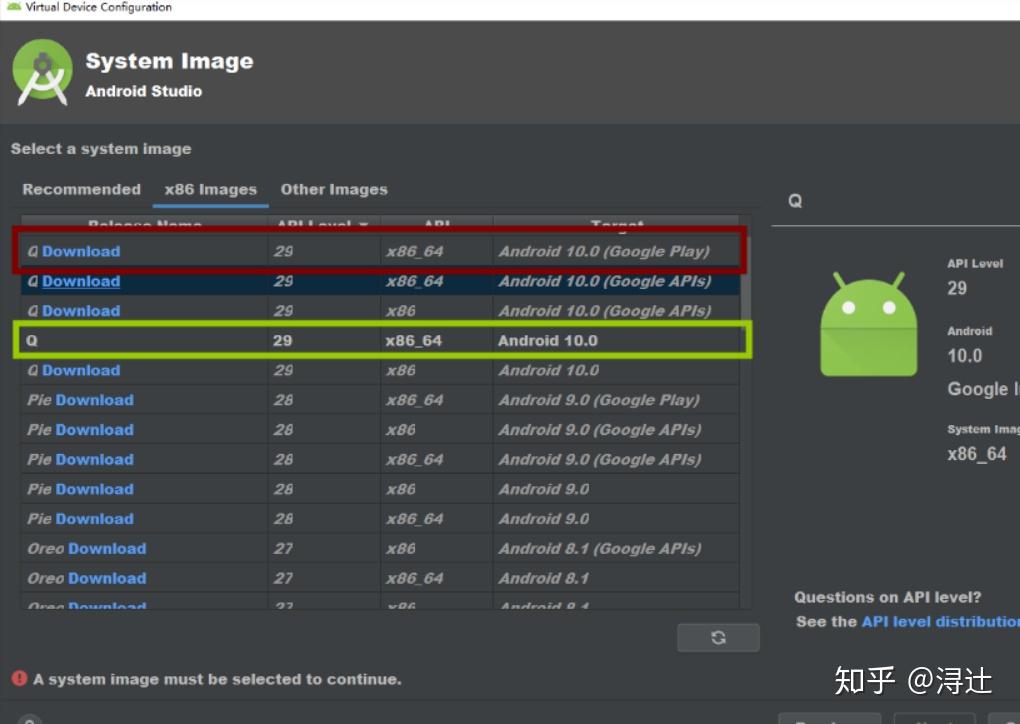
Task: Select the Q Android 10.0 x86_64 row
Action: pyautogui.click(x=300, y=340)
